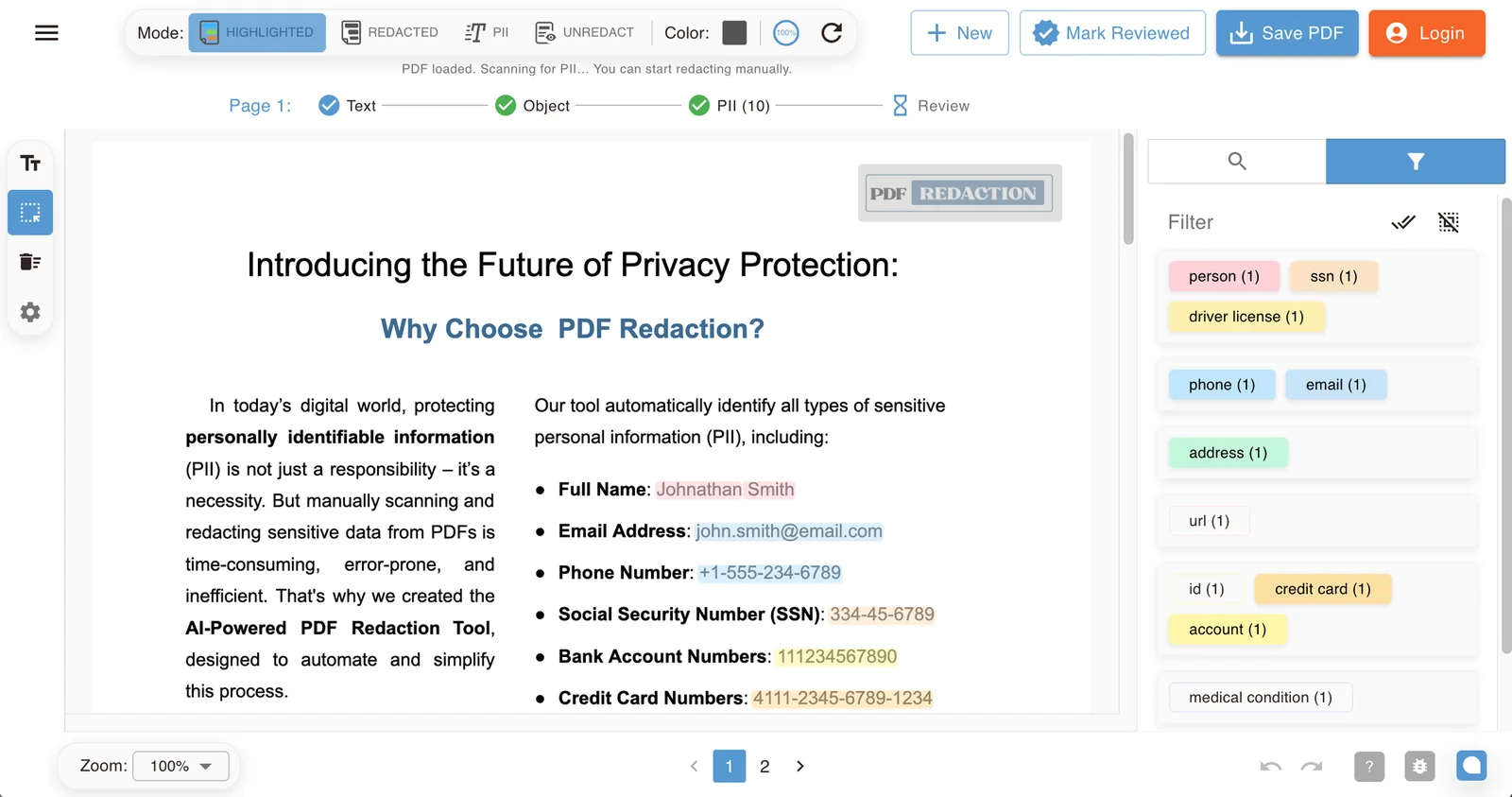Click the filter panel scrollbar
Screen dimensions: 1512x797
click(1506, 425)
